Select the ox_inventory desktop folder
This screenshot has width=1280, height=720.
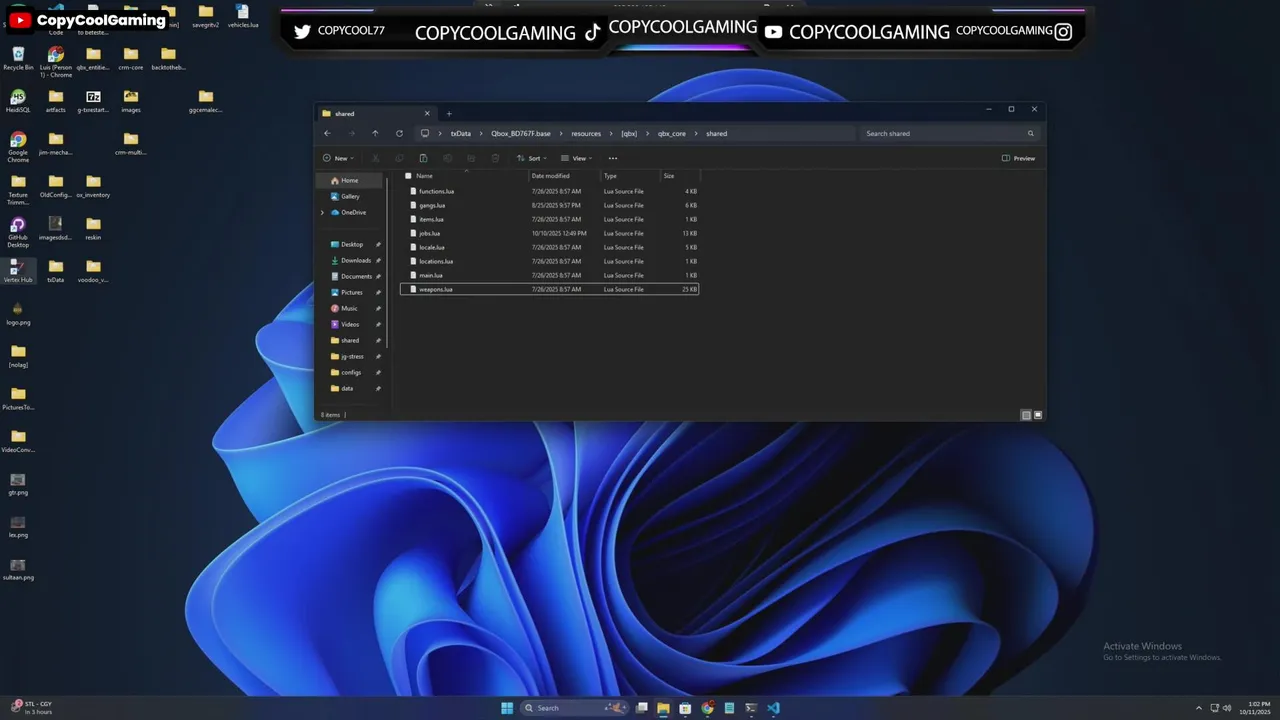click(93, 186)
